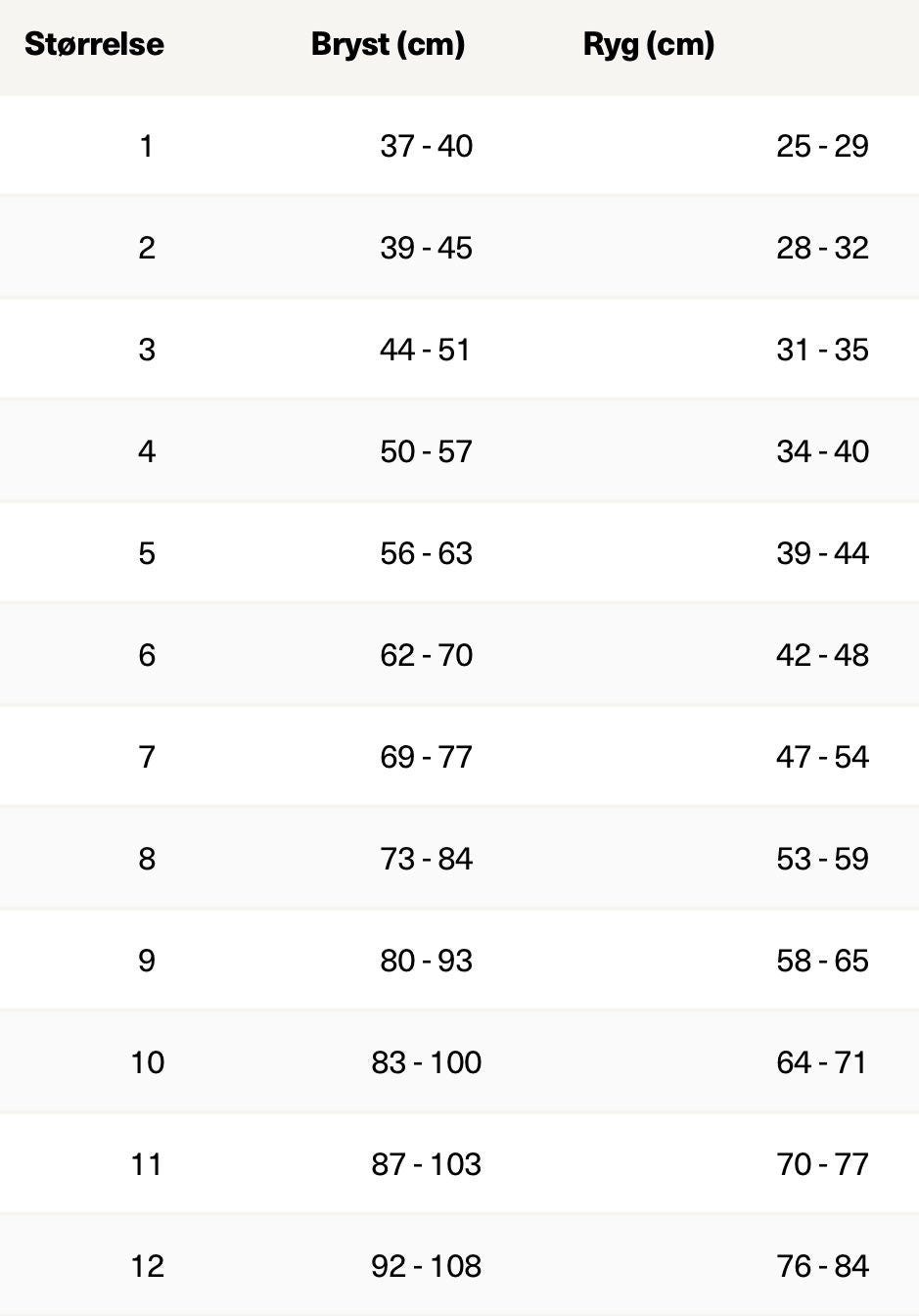919x1316 pixels.
Task: Select size 1 in the table
Action: tap(147, 146)
